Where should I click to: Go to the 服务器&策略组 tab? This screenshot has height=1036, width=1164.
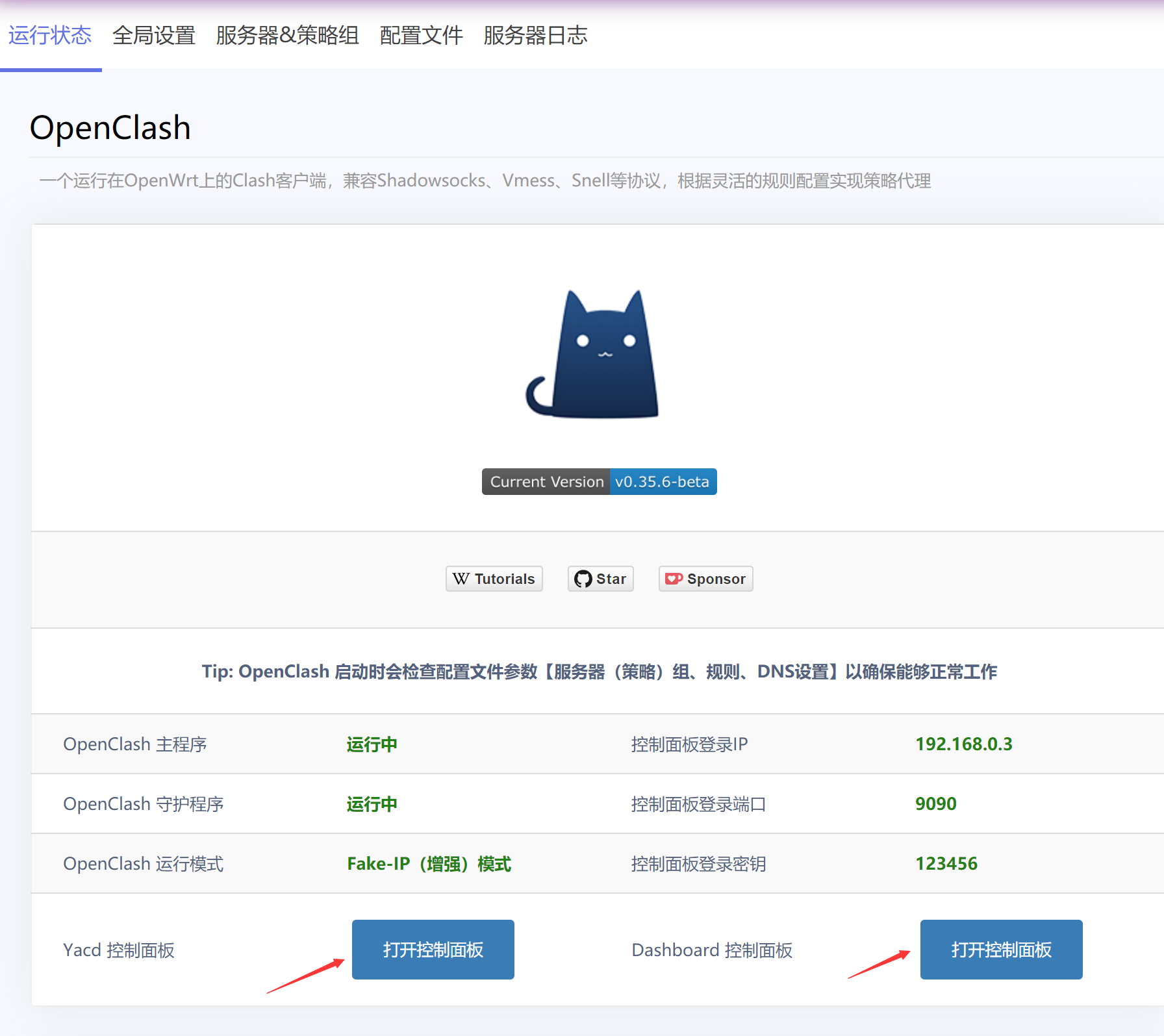click(x=288, y=35)
